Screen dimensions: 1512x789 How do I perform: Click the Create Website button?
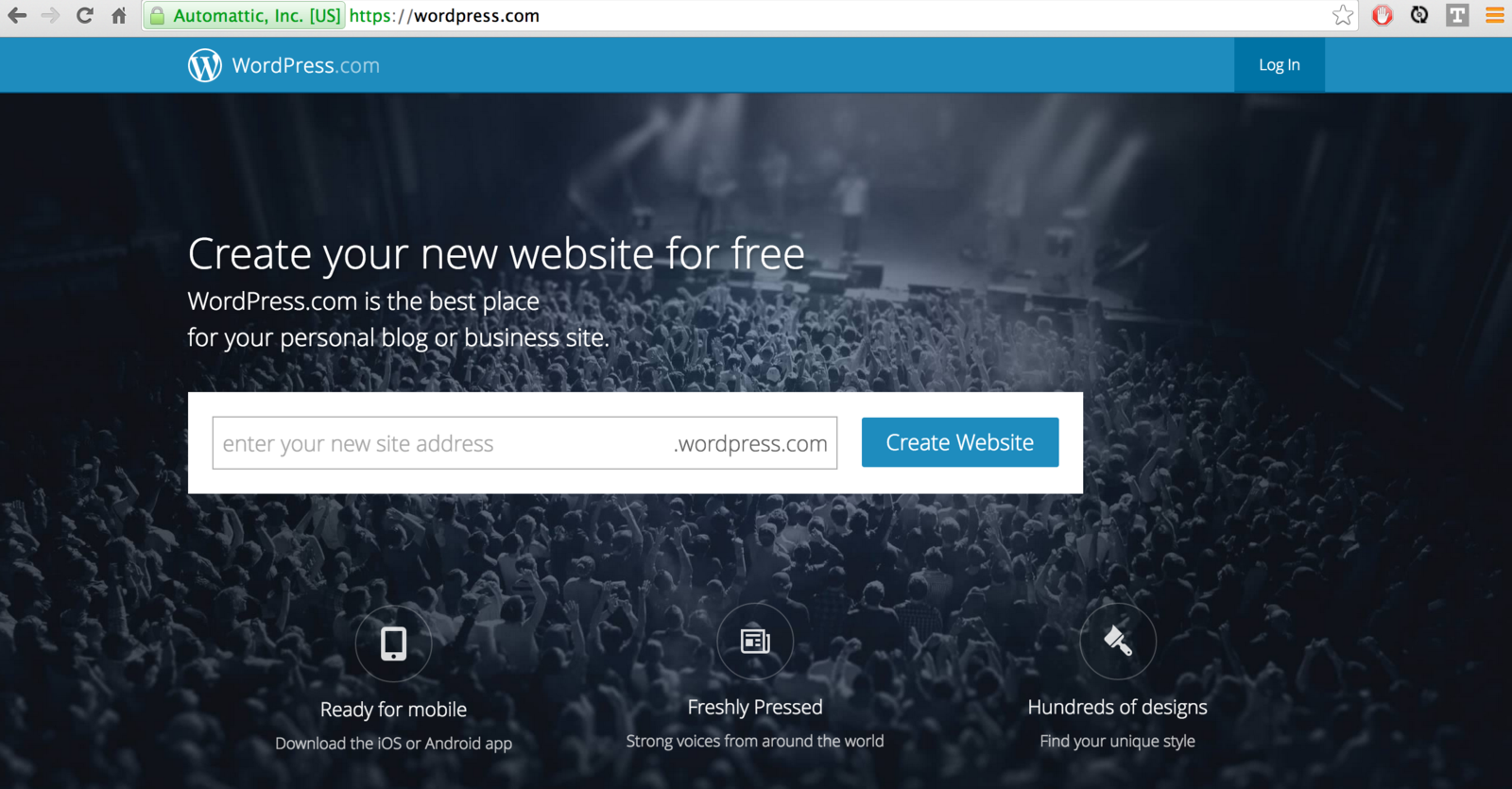tap(960, 442)
